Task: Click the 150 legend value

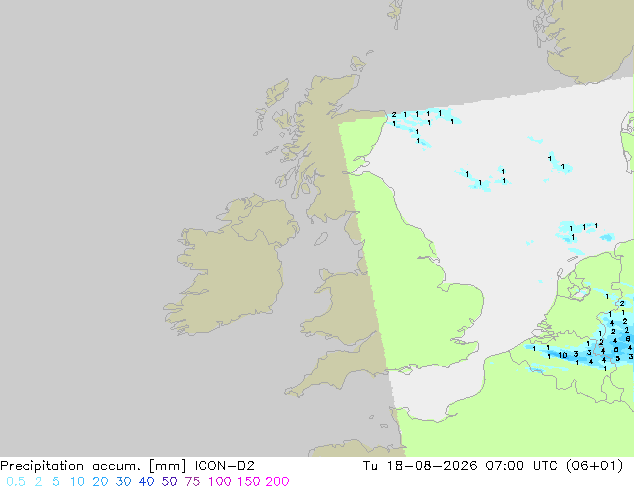Action: click(248, 482)
